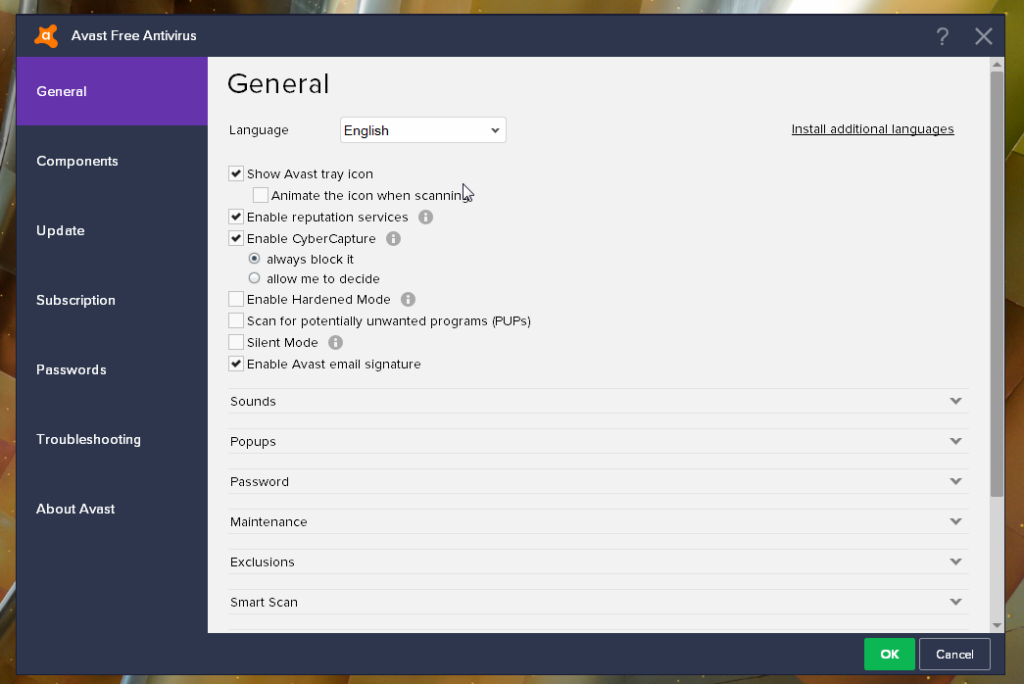The image size is (1024, 684).
Task: Open help with the question mark icon
Action: coord(942,36)
